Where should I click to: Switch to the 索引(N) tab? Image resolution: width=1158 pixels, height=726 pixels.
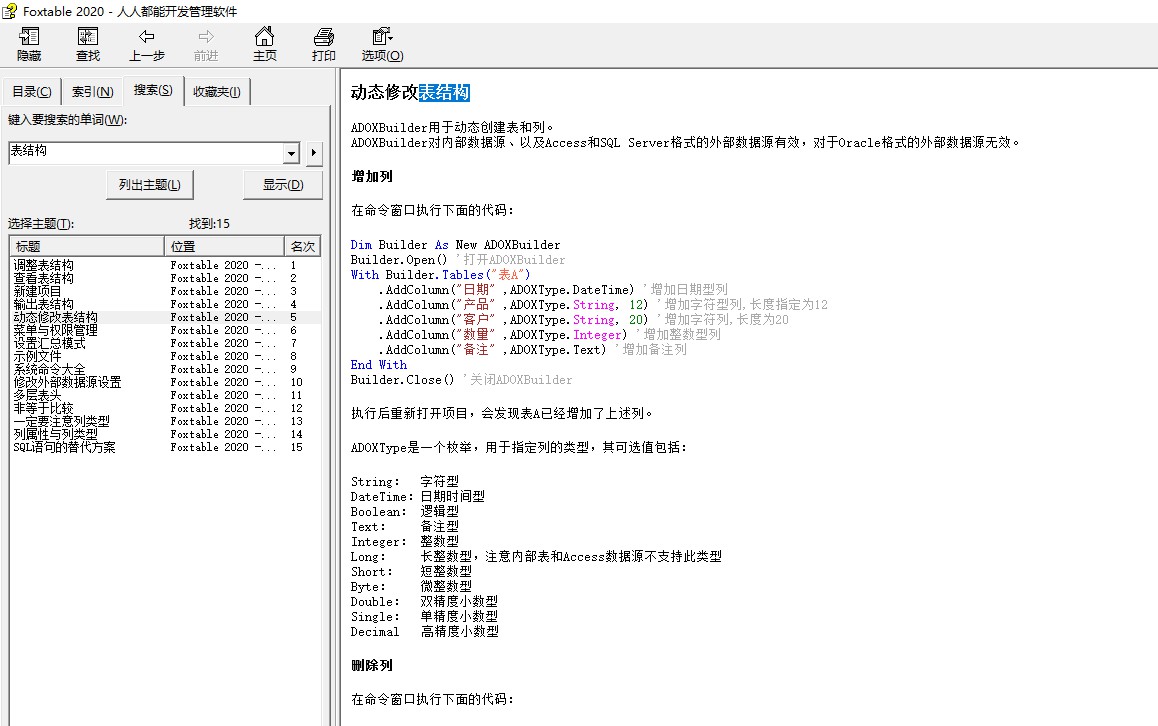pyautogui.click(x=92, y=92)
